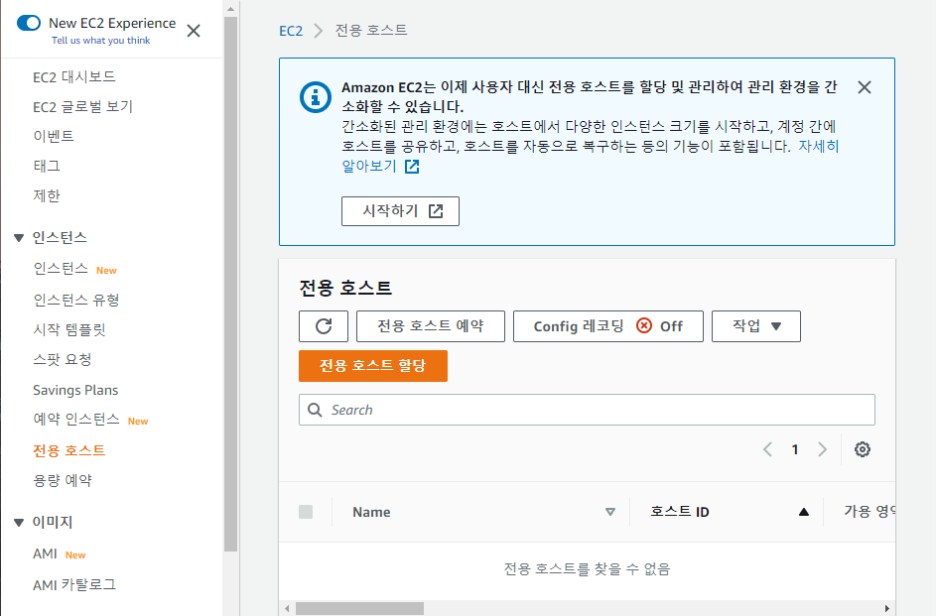Image resolution: width=936 pixels, height=616 pixels.
Task: Open 용량 예약 in sidebar
Action: [x=62, y=481]
